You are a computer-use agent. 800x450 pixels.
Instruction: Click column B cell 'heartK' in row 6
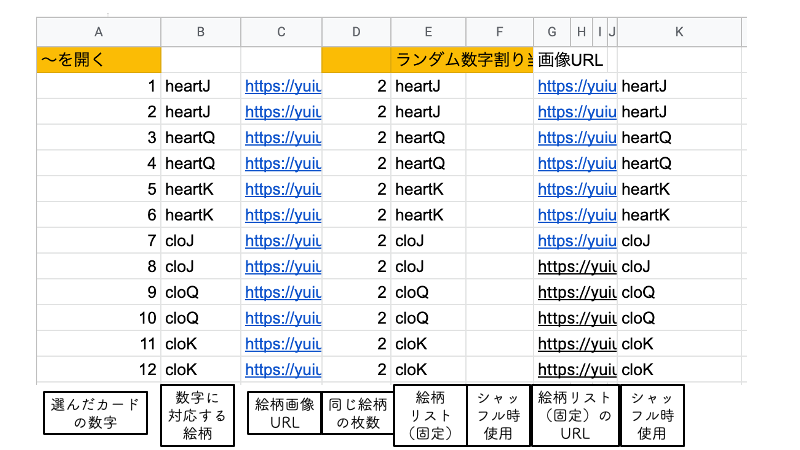pyautogui.click(x=201, y=215)
